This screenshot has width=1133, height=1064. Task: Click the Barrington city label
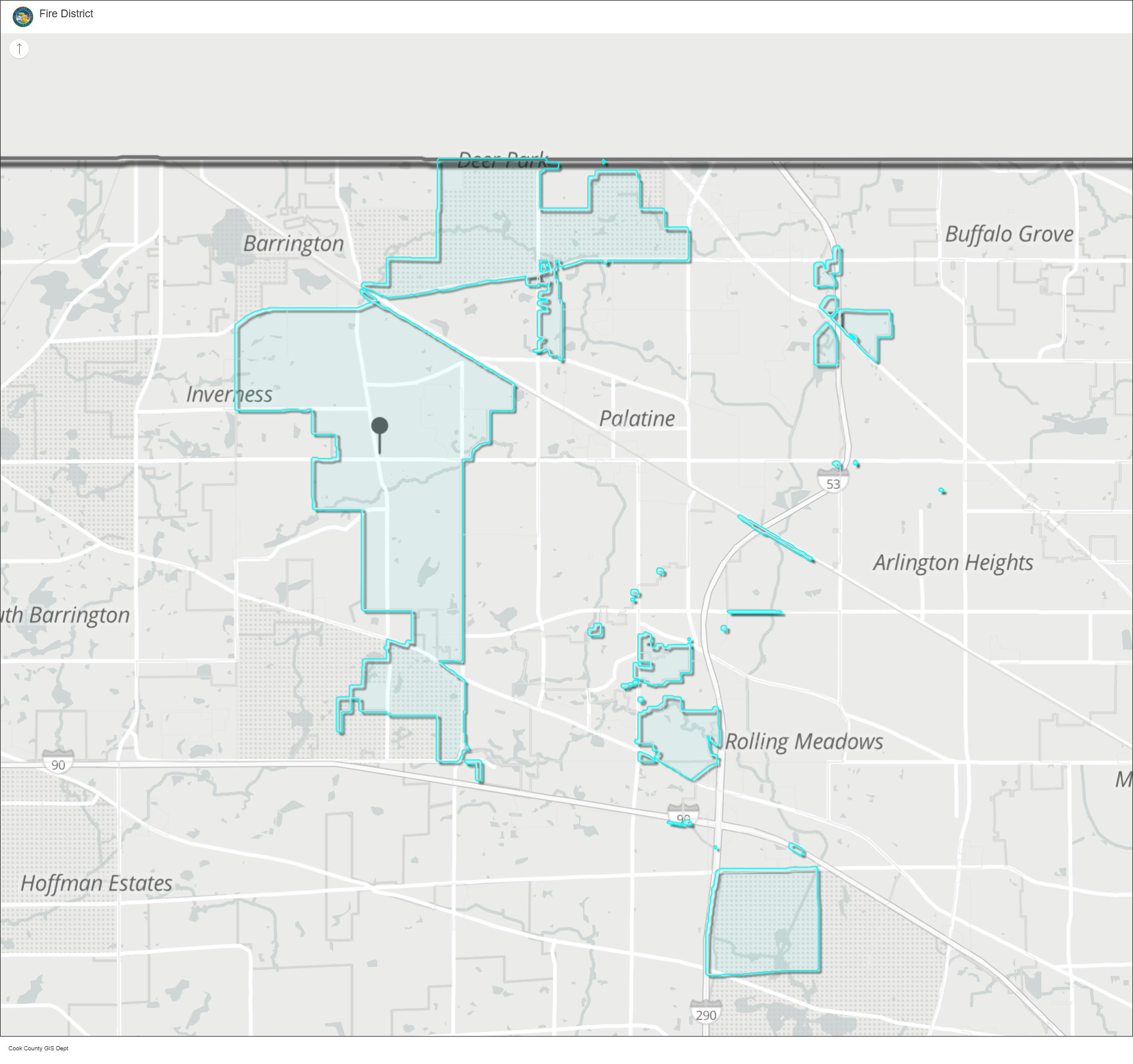click(x=293, y=244)
